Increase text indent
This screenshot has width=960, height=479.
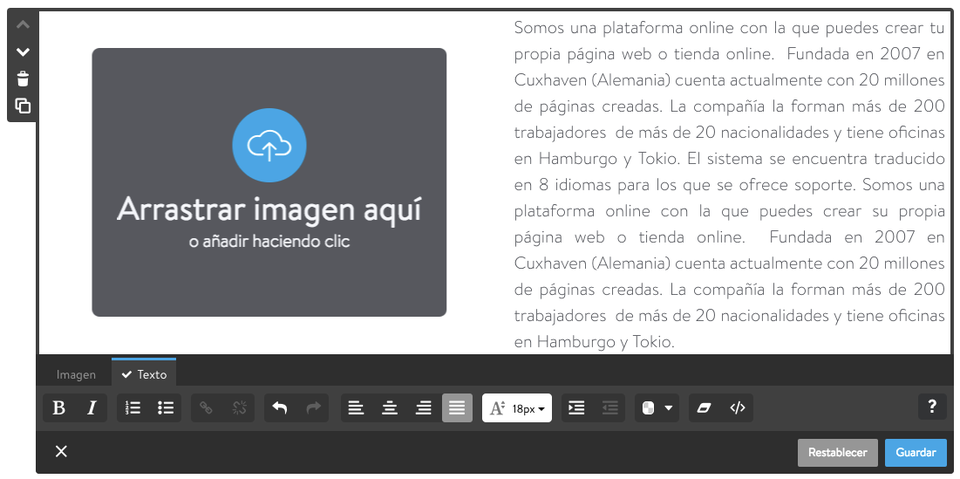(577, 408)
